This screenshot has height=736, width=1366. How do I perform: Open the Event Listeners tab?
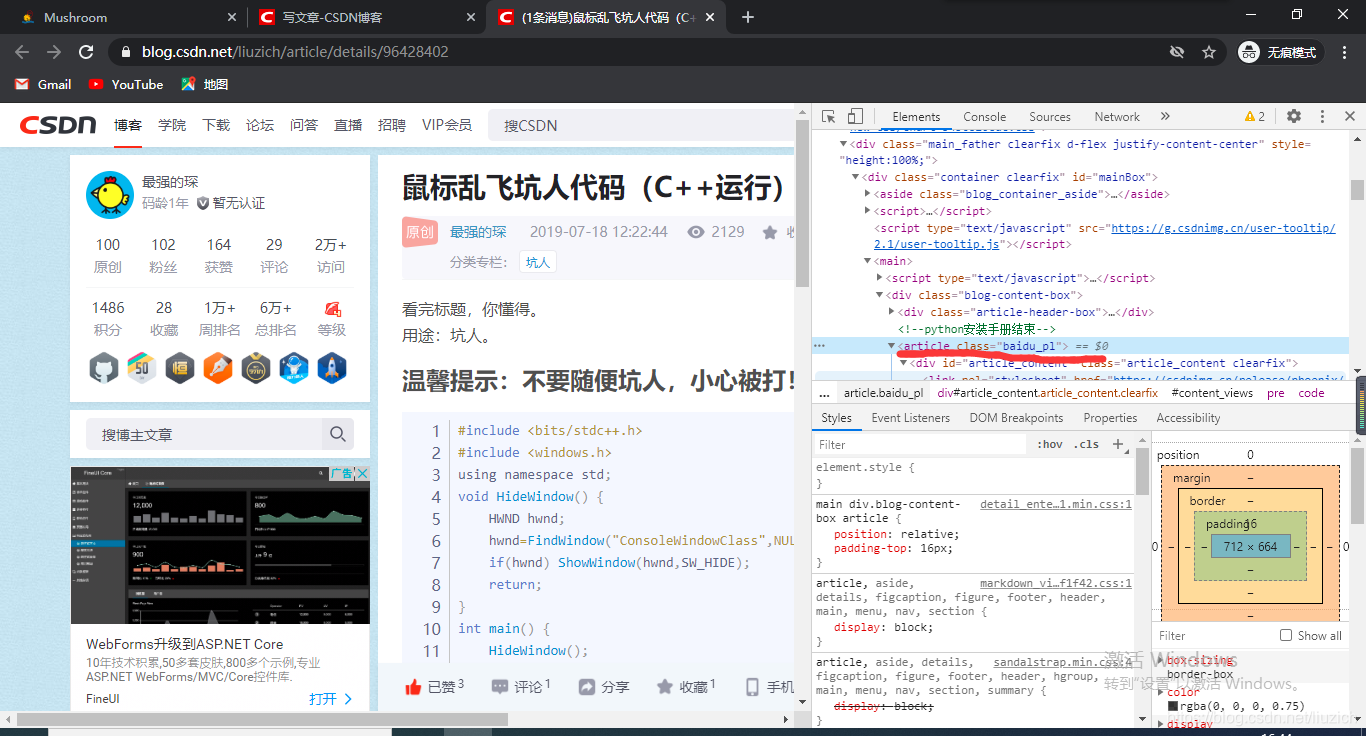point(911,418)
